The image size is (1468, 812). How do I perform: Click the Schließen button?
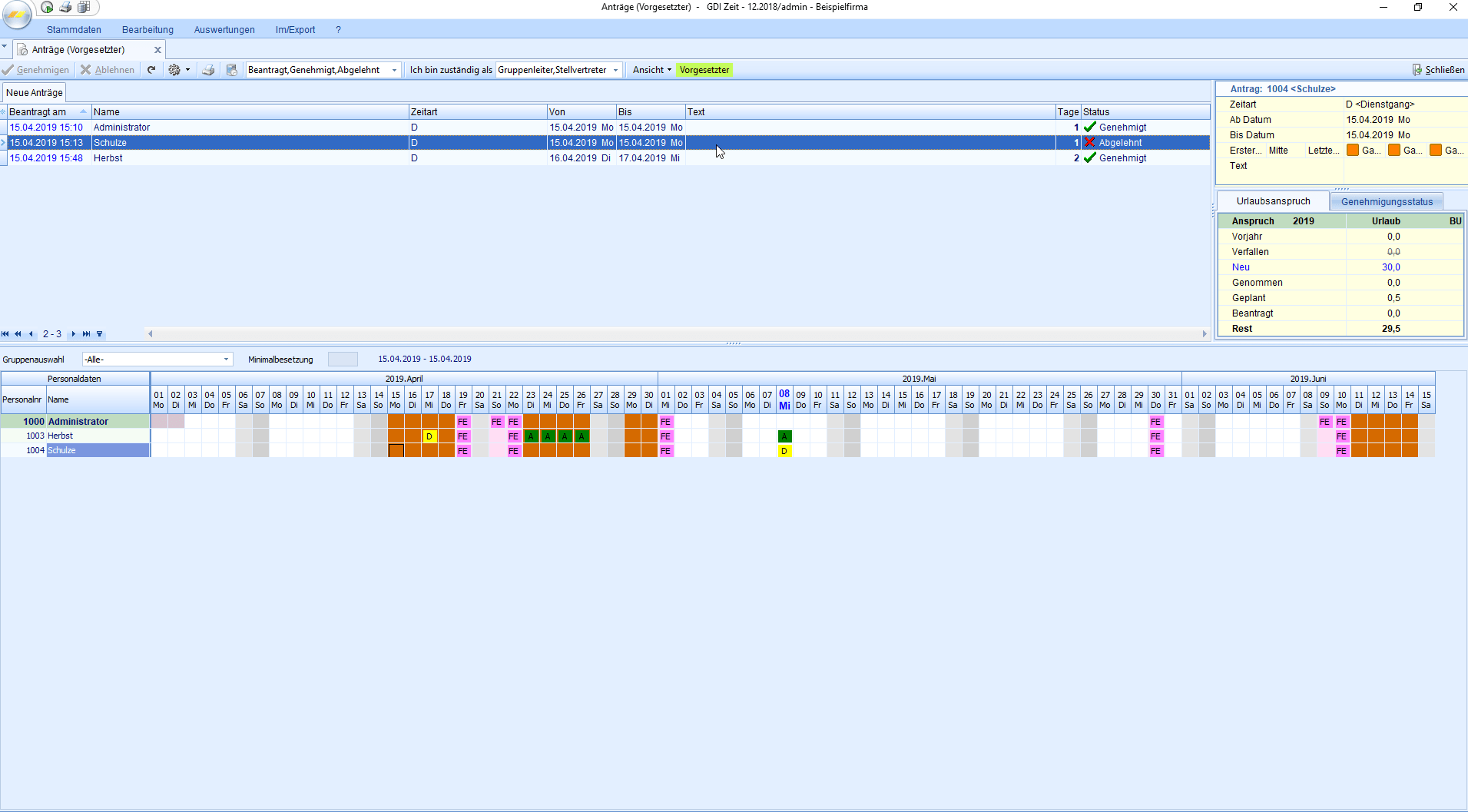1438,70
